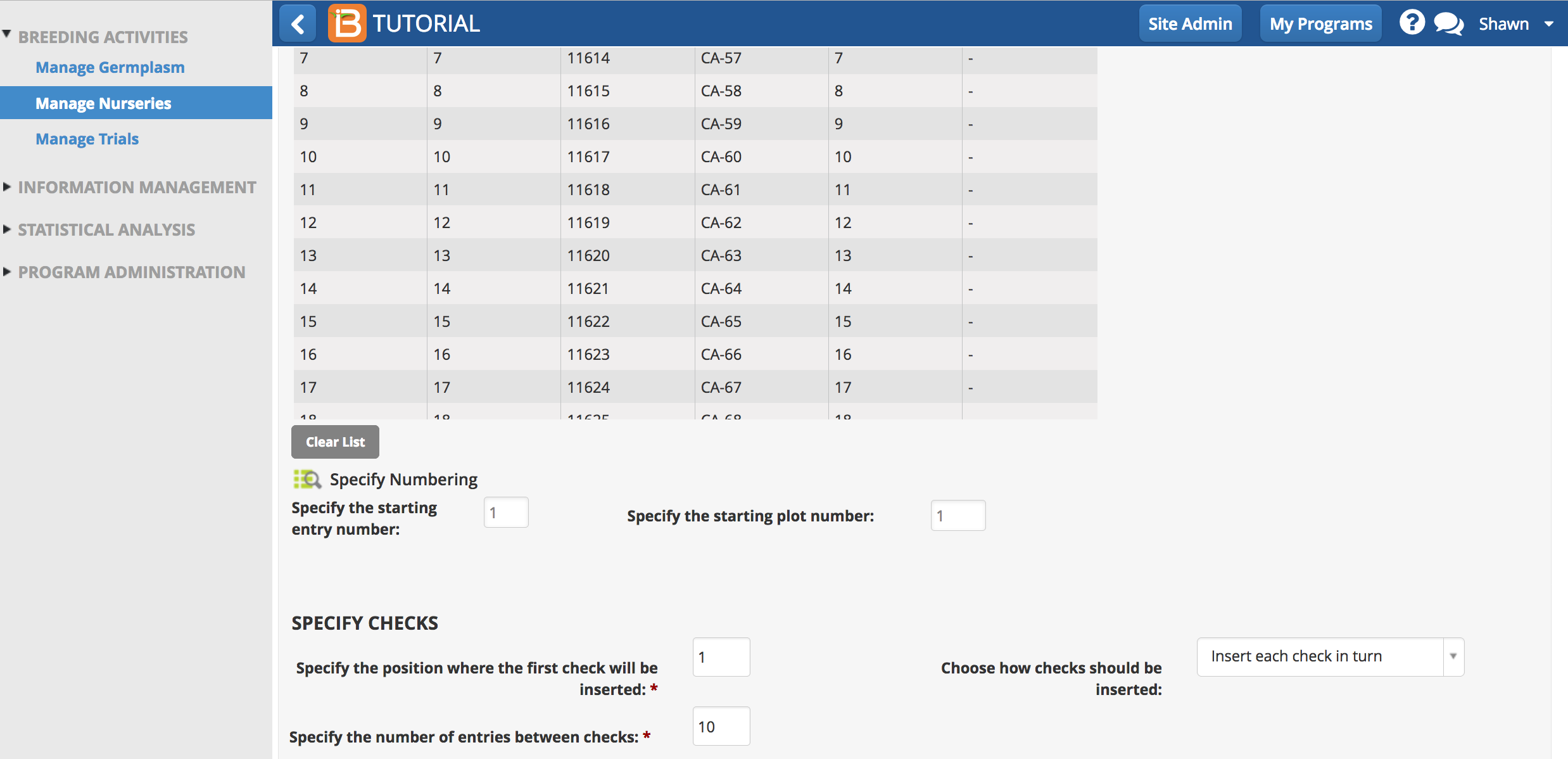The width and height of the screenshot is (1568, 759).
Task: Click the starting entry number field
Action: (x=506, y=513)
